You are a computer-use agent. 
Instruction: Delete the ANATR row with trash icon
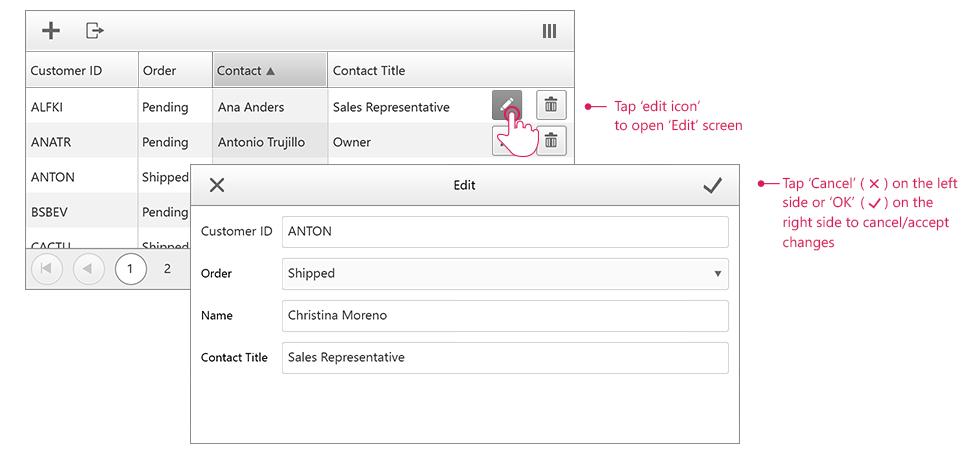pos(551,141)
